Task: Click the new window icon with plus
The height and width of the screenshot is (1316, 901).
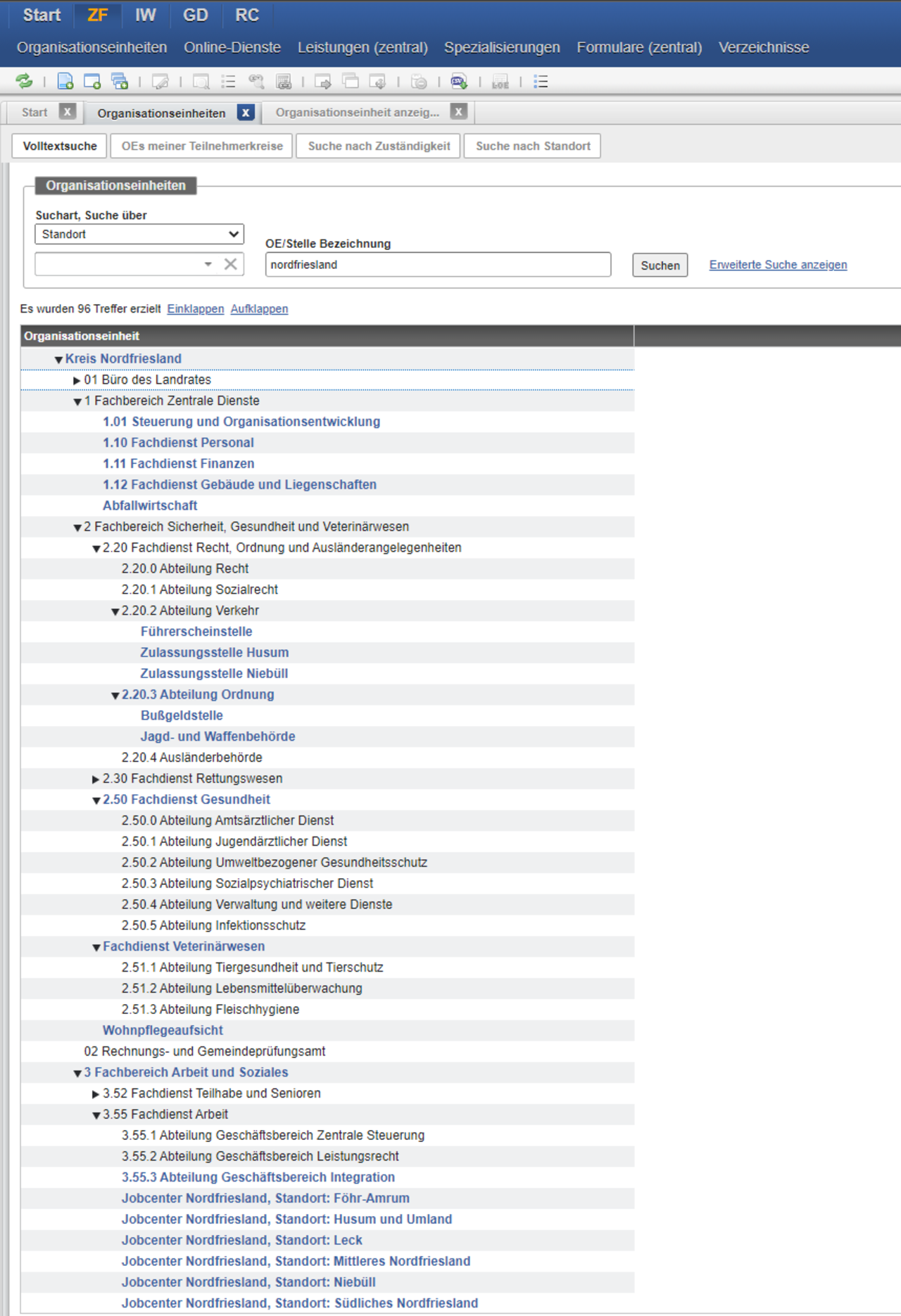Action: coord(92,82)
